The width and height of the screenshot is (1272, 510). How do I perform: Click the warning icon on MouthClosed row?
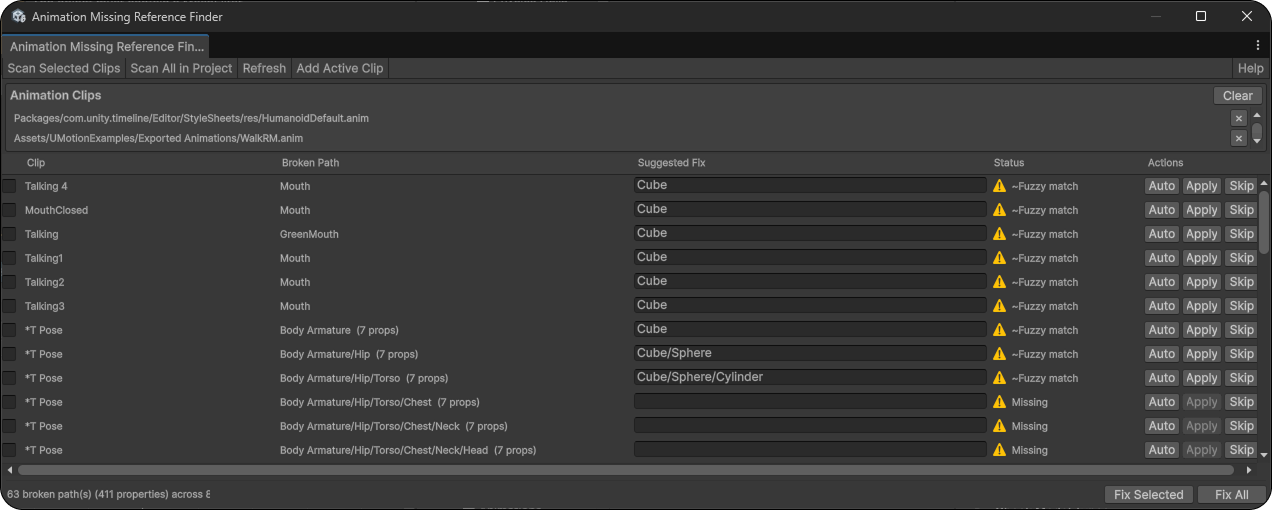pyautogui.click(x=999, y=210)
